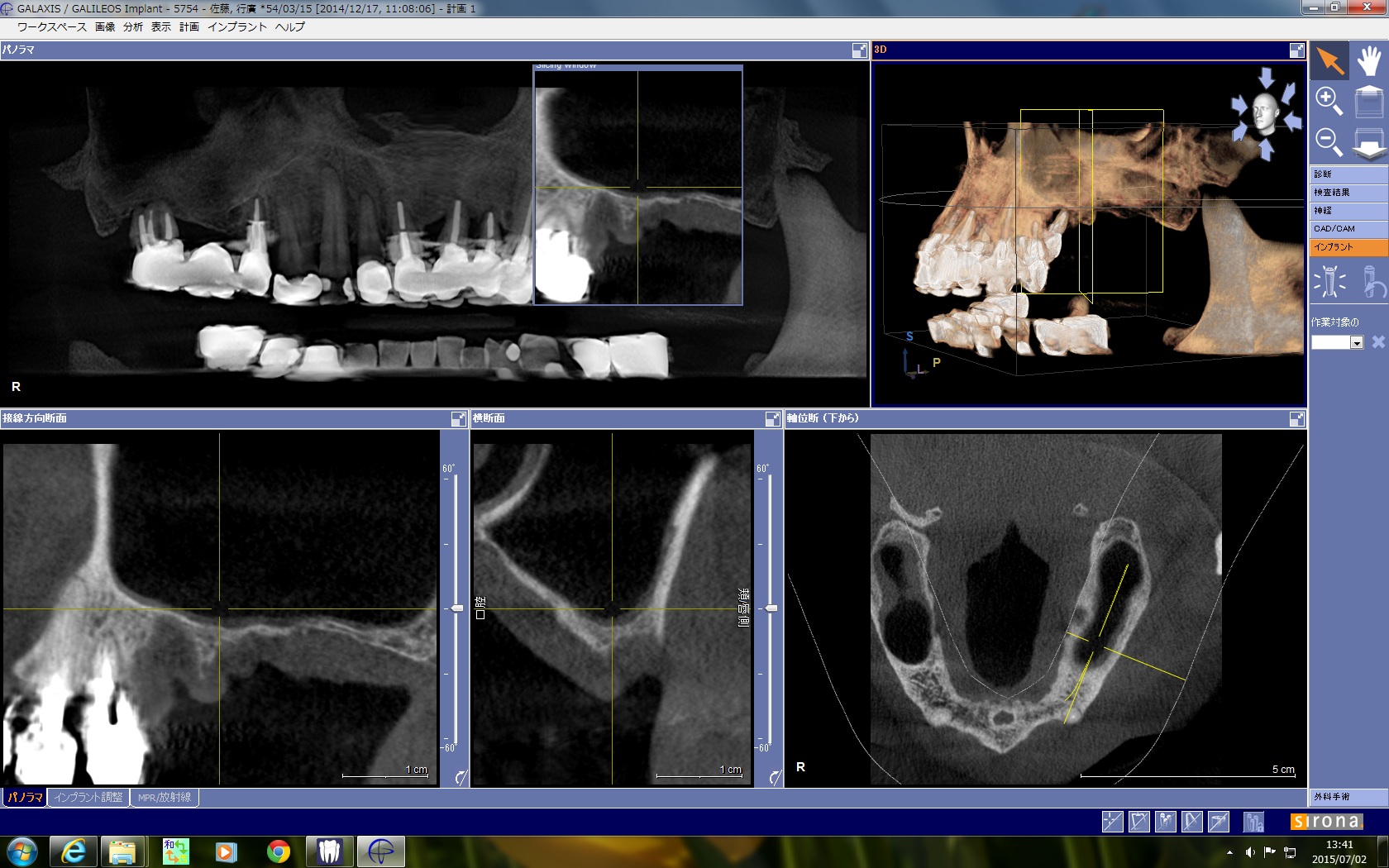Click the 診断 button in side panel
The height and width of the screenshot is (868, 1389).
click(1348, 174)
